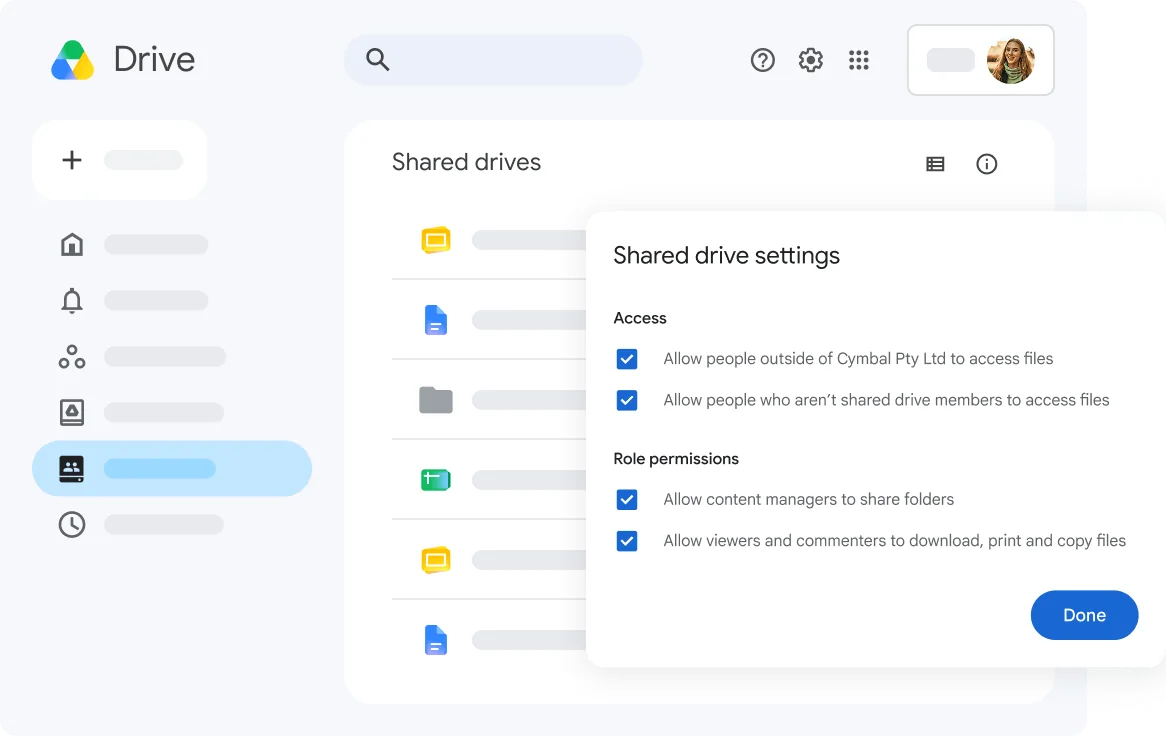Click the Drive wordmark text
This screenshot has width=1166, height=736.
pos(154,59)
